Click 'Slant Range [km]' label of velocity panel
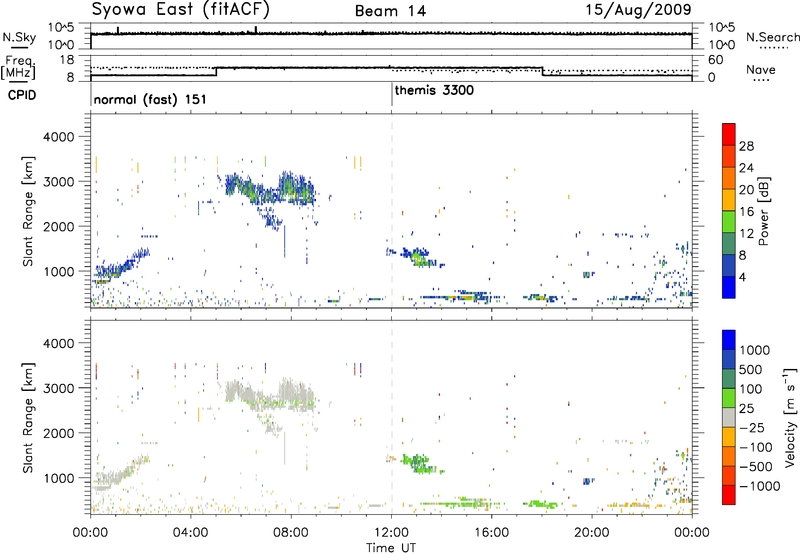The width and height of the screenshot is (800, 554). pos(28,418)
